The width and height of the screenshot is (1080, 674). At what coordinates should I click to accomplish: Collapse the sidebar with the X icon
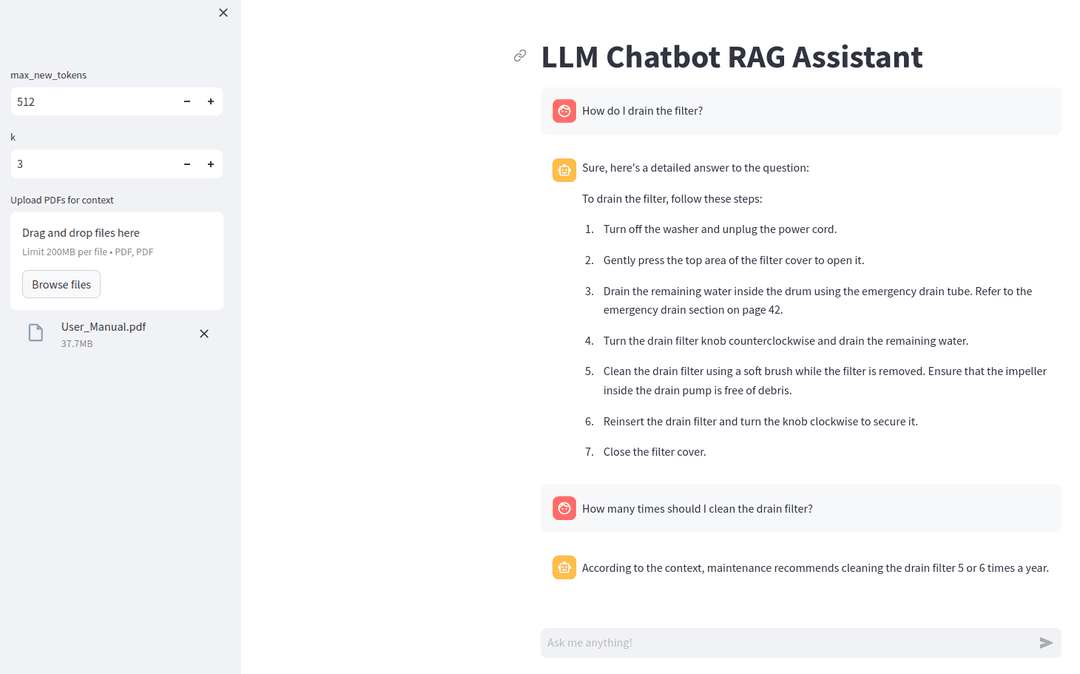point(223,13)
